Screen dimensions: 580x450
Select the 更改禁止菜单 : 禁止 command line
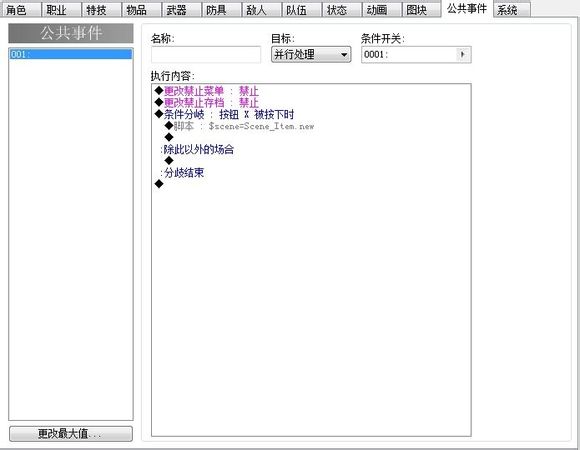311,91
